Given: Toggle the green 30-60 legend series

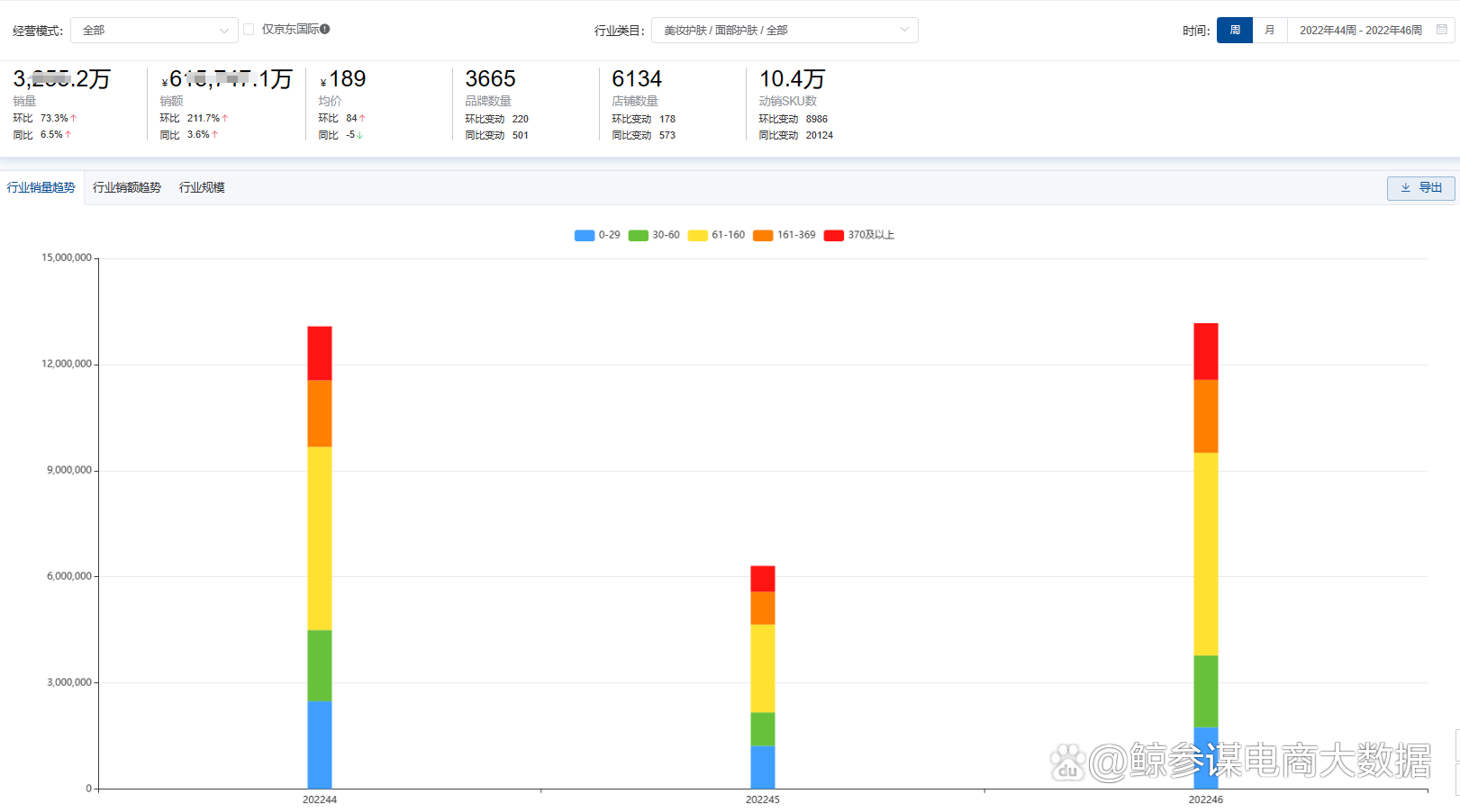Looking at the screenshot, I should 654,235.
